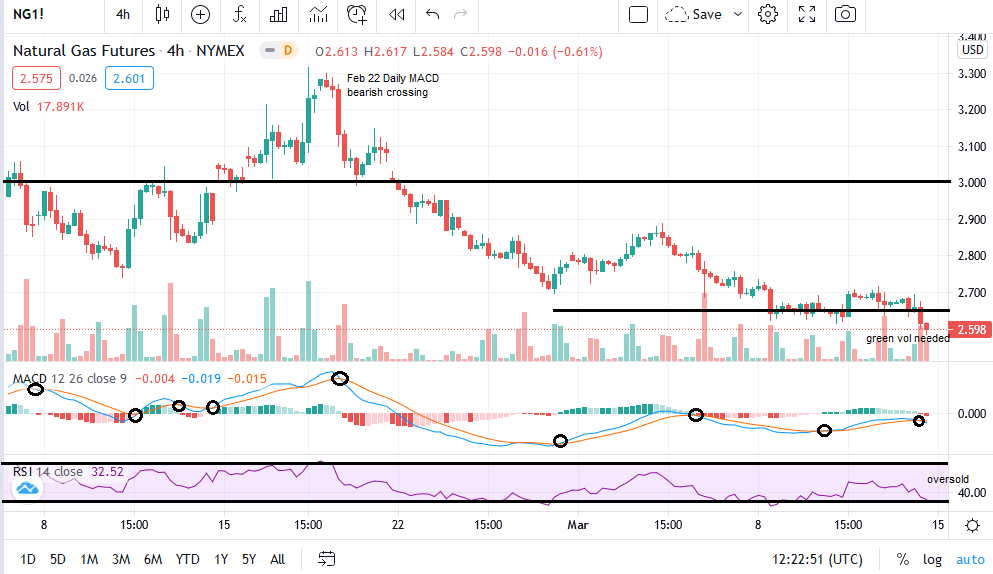Click the RSI 14 close indicator label
Image resolution: width=993 pixels, height=574 pixels.
[x=47, y=472]
